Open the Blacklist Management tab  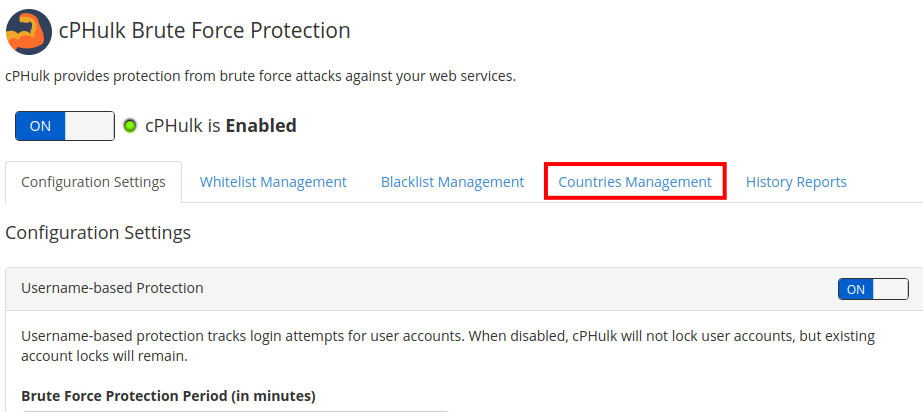tap(452, 182)
